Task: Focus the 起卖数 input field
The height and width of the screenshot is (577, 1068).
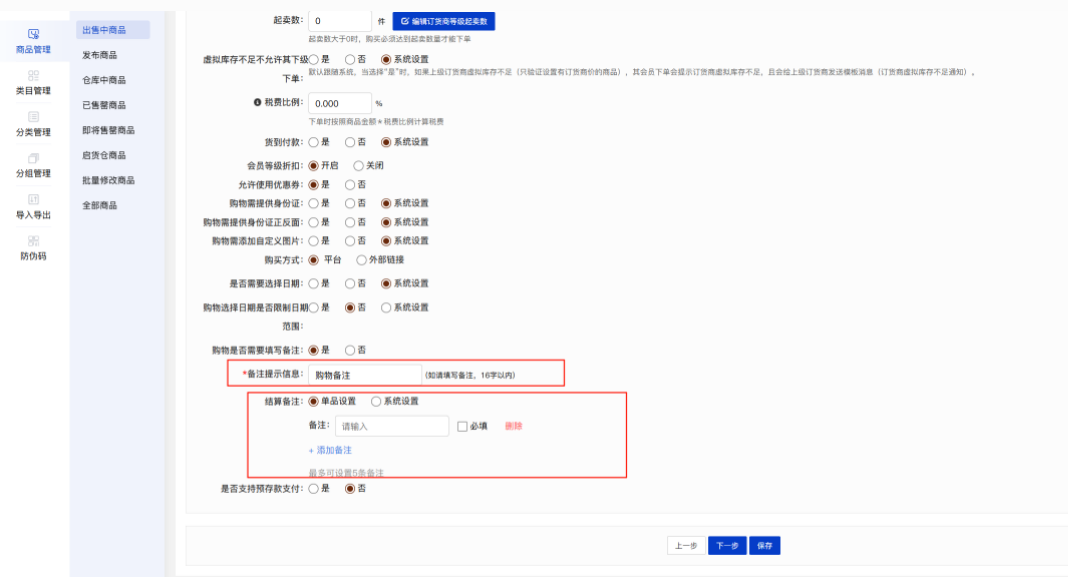Action: click(x=340, y=21)
